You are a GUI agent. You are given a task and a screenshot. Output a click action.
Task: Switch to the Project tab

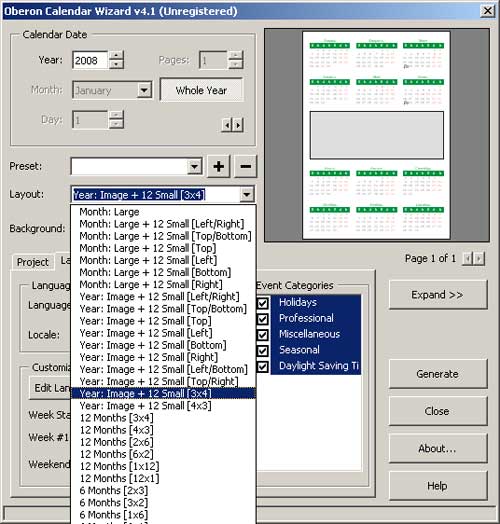pos(33,262)
